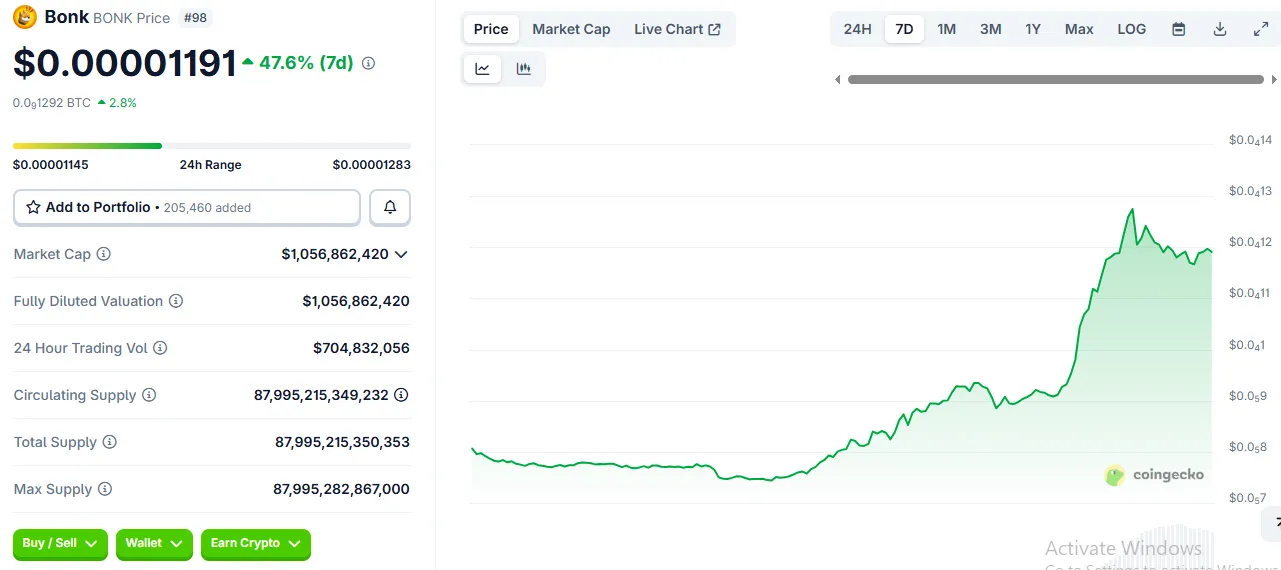Click the 24h Range progress bar
This screenshot has width=1281, height=570.
pyautogui.click(x=212, y=146)
